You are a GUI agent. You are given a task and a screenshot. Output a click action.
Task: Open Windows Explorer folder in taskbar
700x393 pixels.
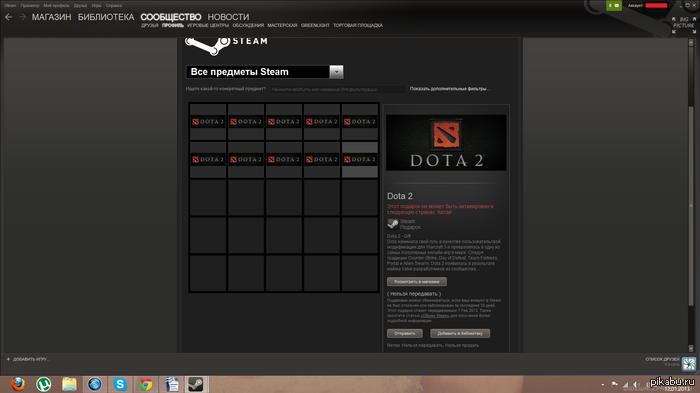(x=69, y=384)
